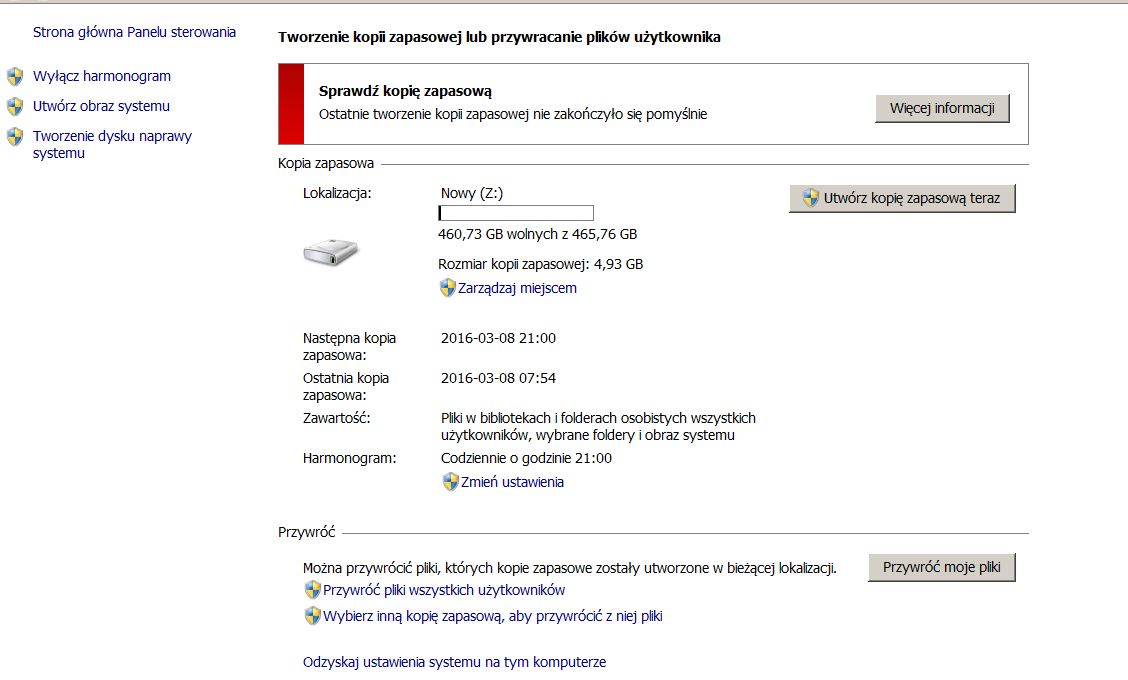Click the Z: drive free space bar
This screenshot has height=680, width=1128.
[516, 213]
